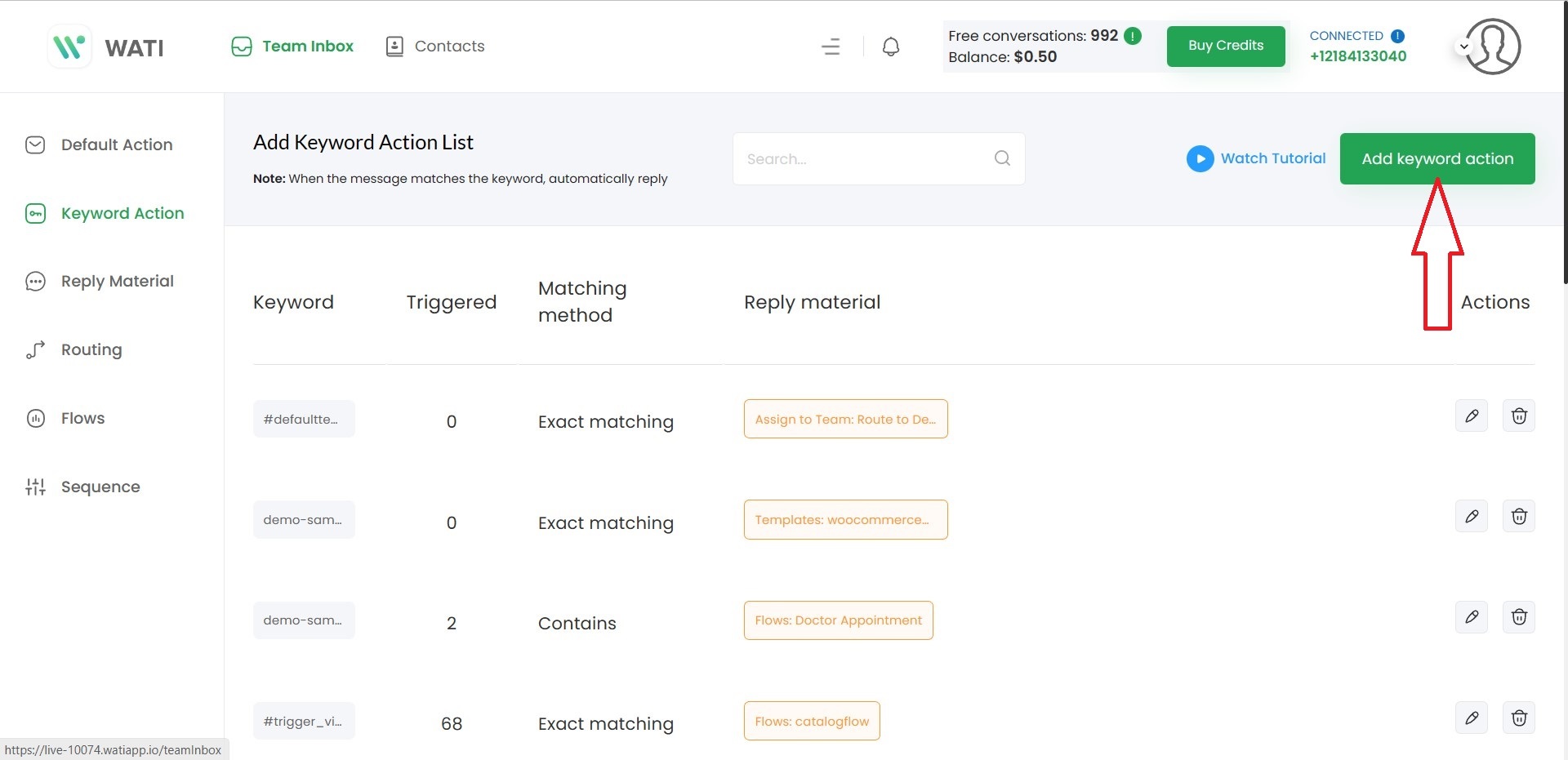Open the hamburger menu icon in header
This screenshot has height=760, width=1568.
(831, 47)
